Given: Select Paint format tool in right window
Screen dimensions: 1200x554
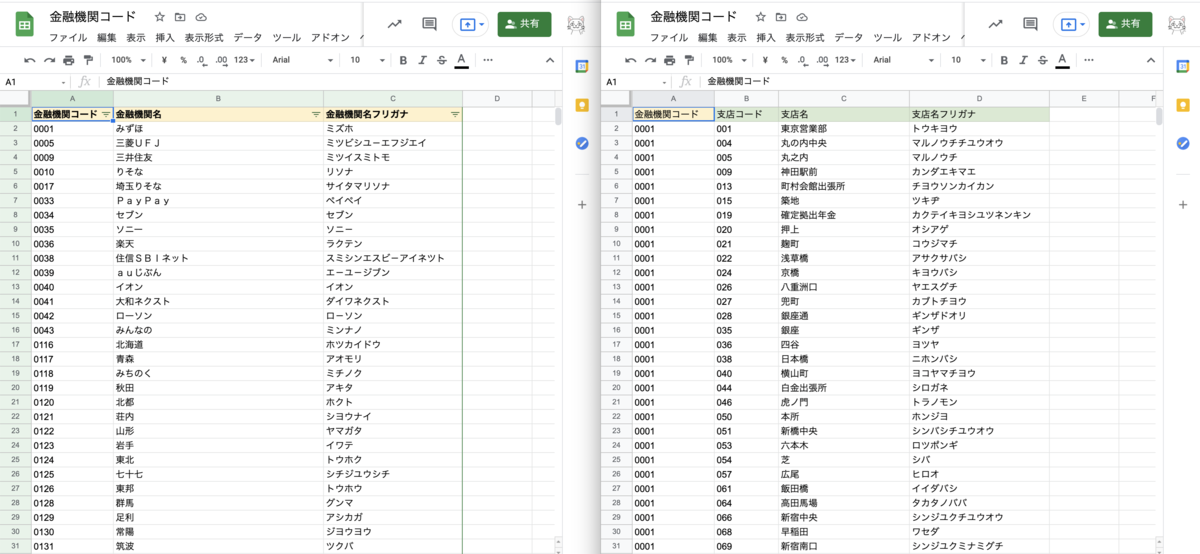Looking at the screenshot, I should tap(689, 60).
